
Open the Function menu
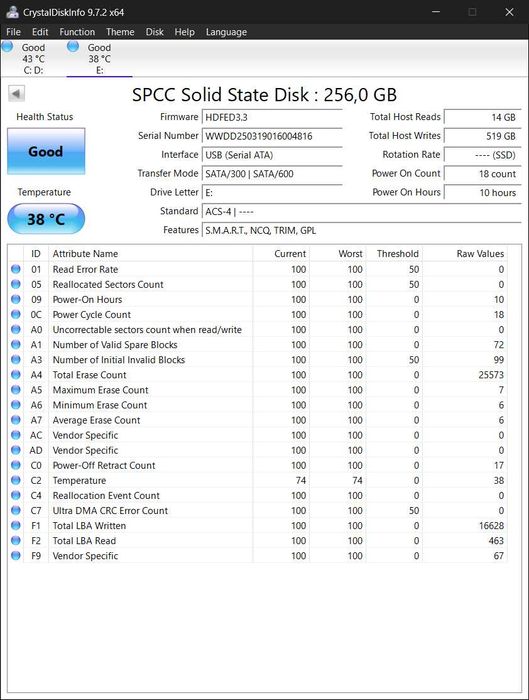click(x=77, y=32)
